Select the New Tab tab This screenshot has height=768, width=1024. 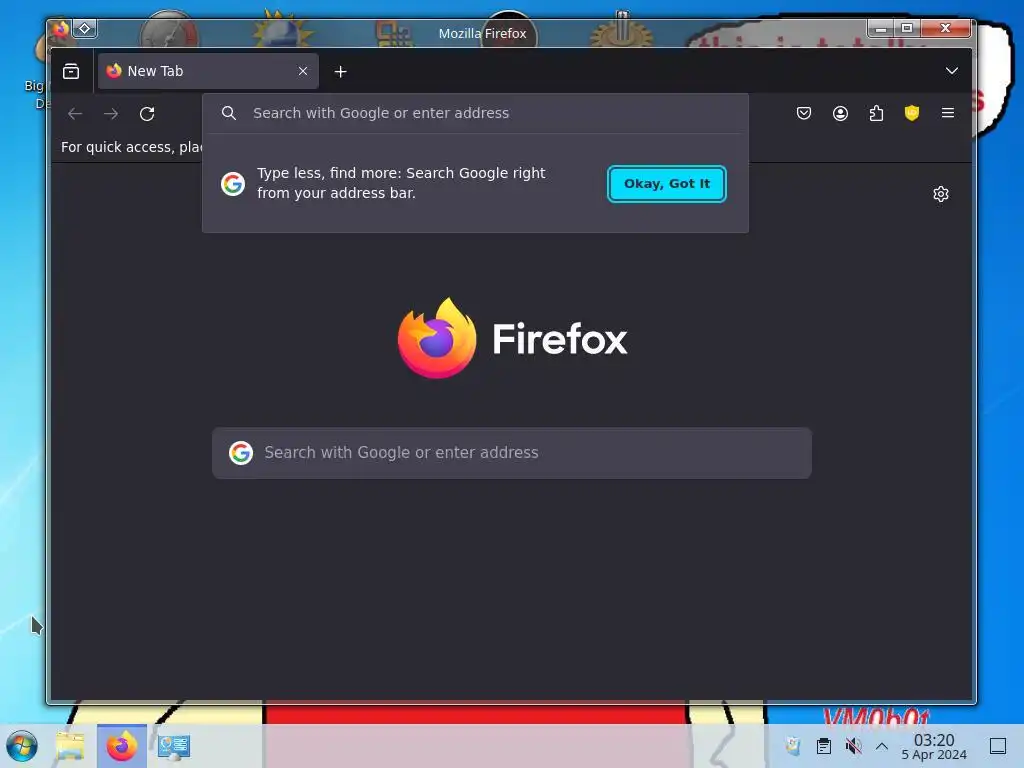pos(208,71)
